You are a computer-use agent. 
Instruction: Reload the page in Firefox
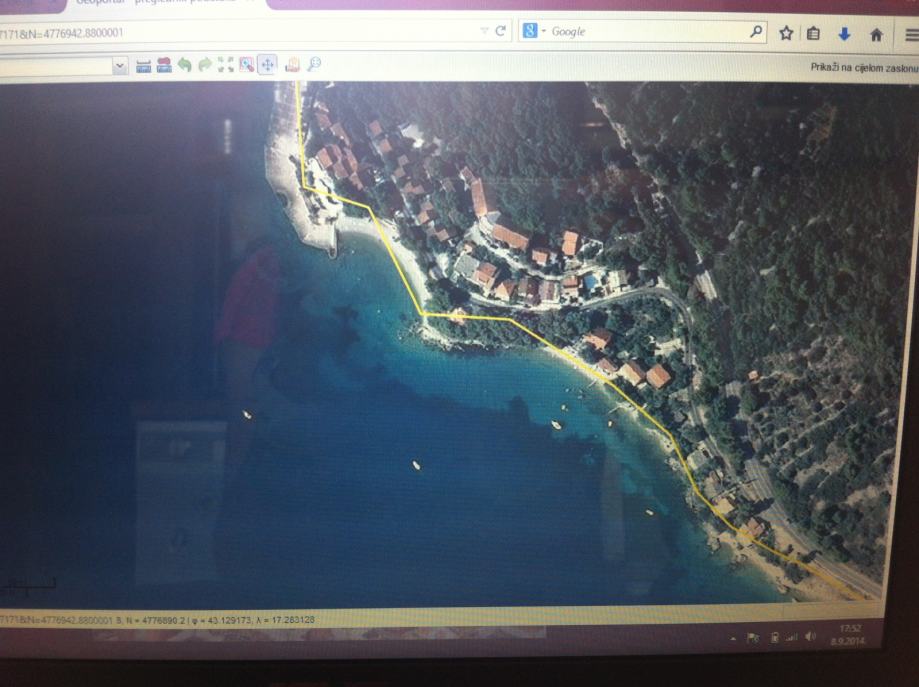click(501, 31)
